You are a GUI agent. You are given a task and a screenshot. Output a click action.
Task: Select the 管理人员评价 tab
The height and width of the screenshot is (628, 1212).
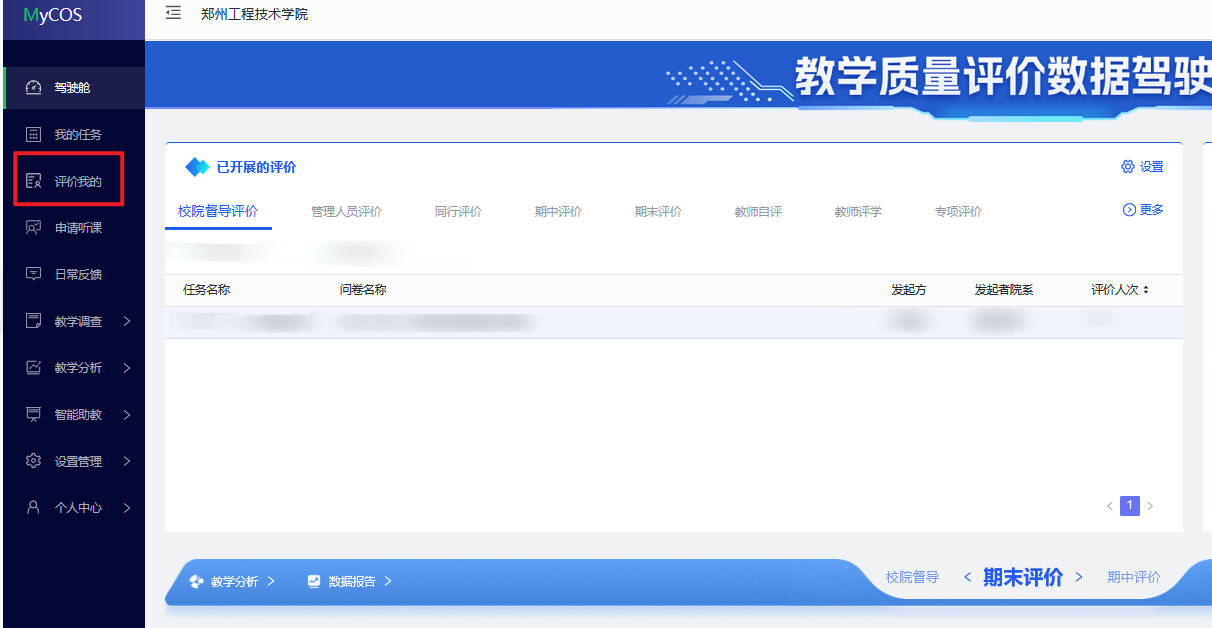point(346,211)
